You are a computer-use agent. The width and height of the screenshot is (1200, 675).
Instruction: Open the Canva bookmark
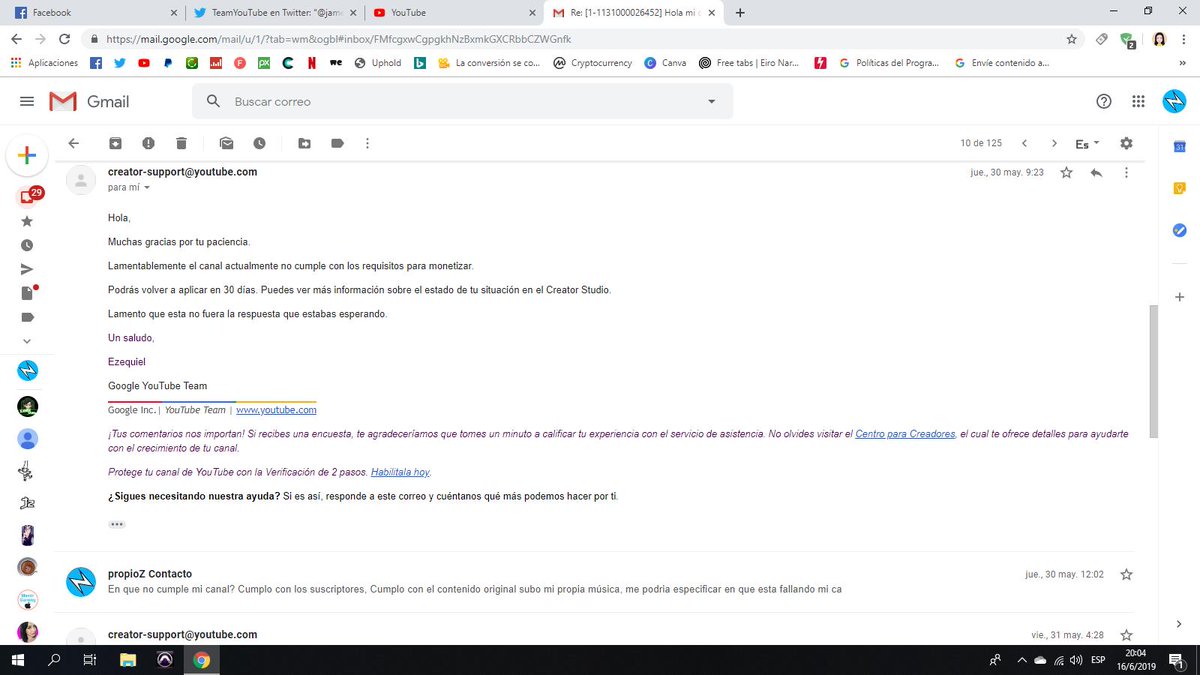(666, 62)
